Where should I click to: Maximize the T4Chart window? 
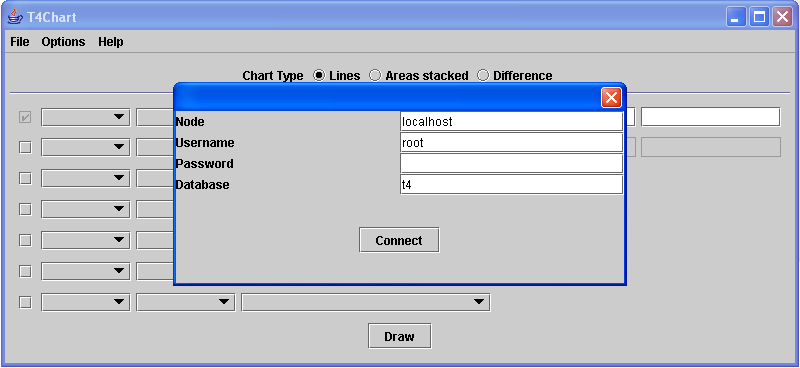tap(759, 17)
